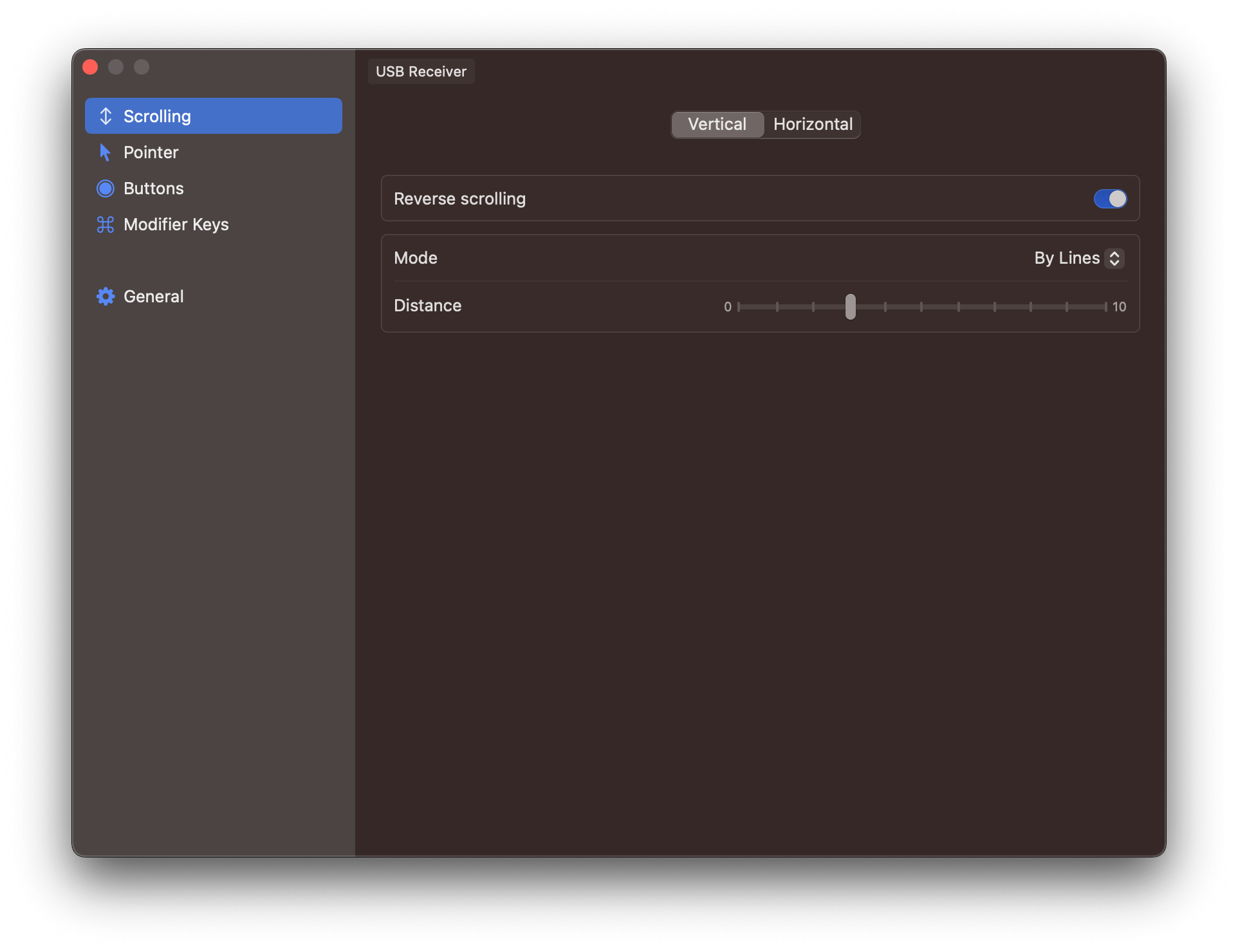Select the Scrolling arrows icon in sidebar
The width and height of the screenshot is (1238, 952).
click(x=106, y=116)
